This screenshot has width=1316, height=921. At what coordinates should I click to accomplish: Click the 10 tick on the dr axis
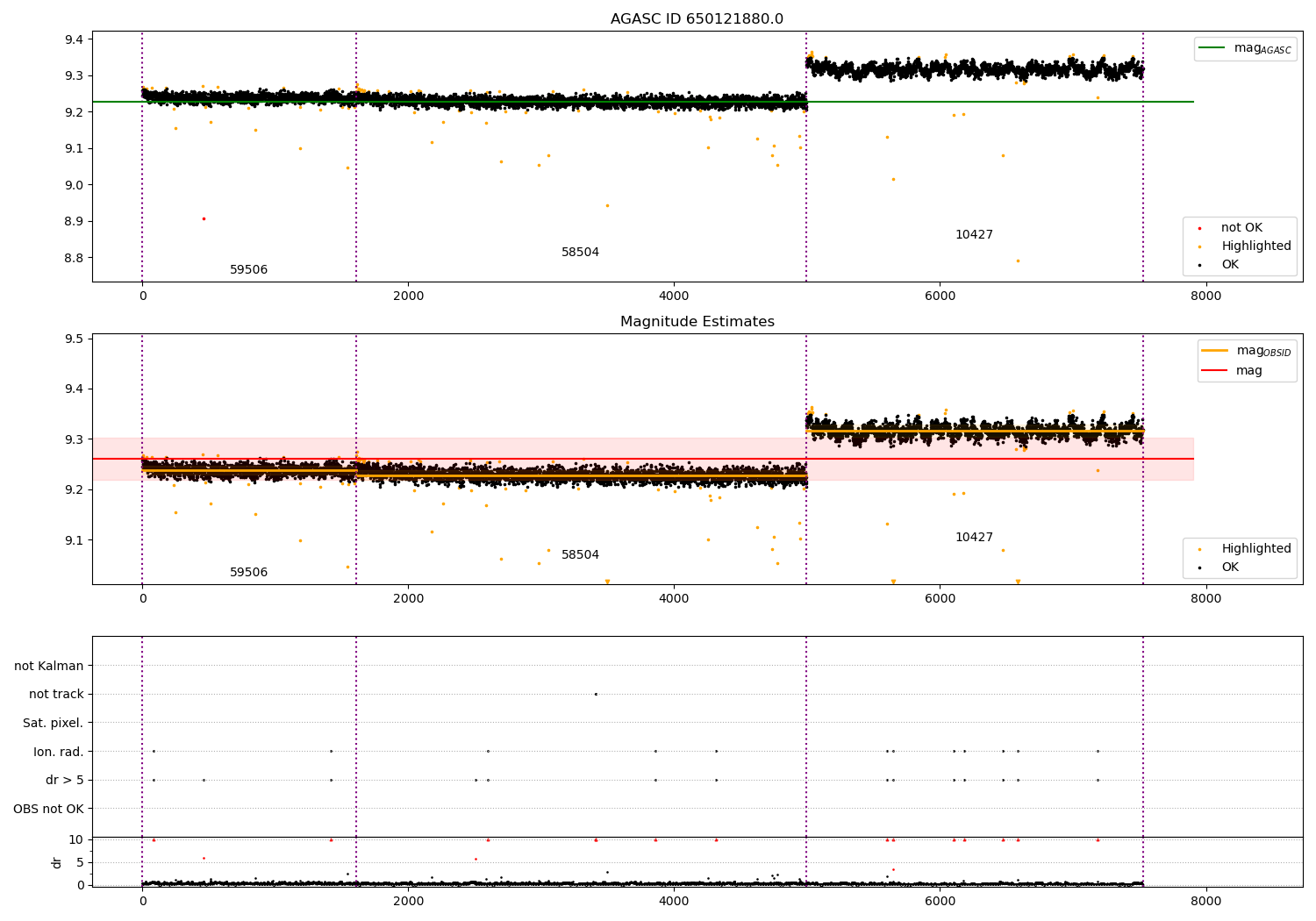pos(76,839)
